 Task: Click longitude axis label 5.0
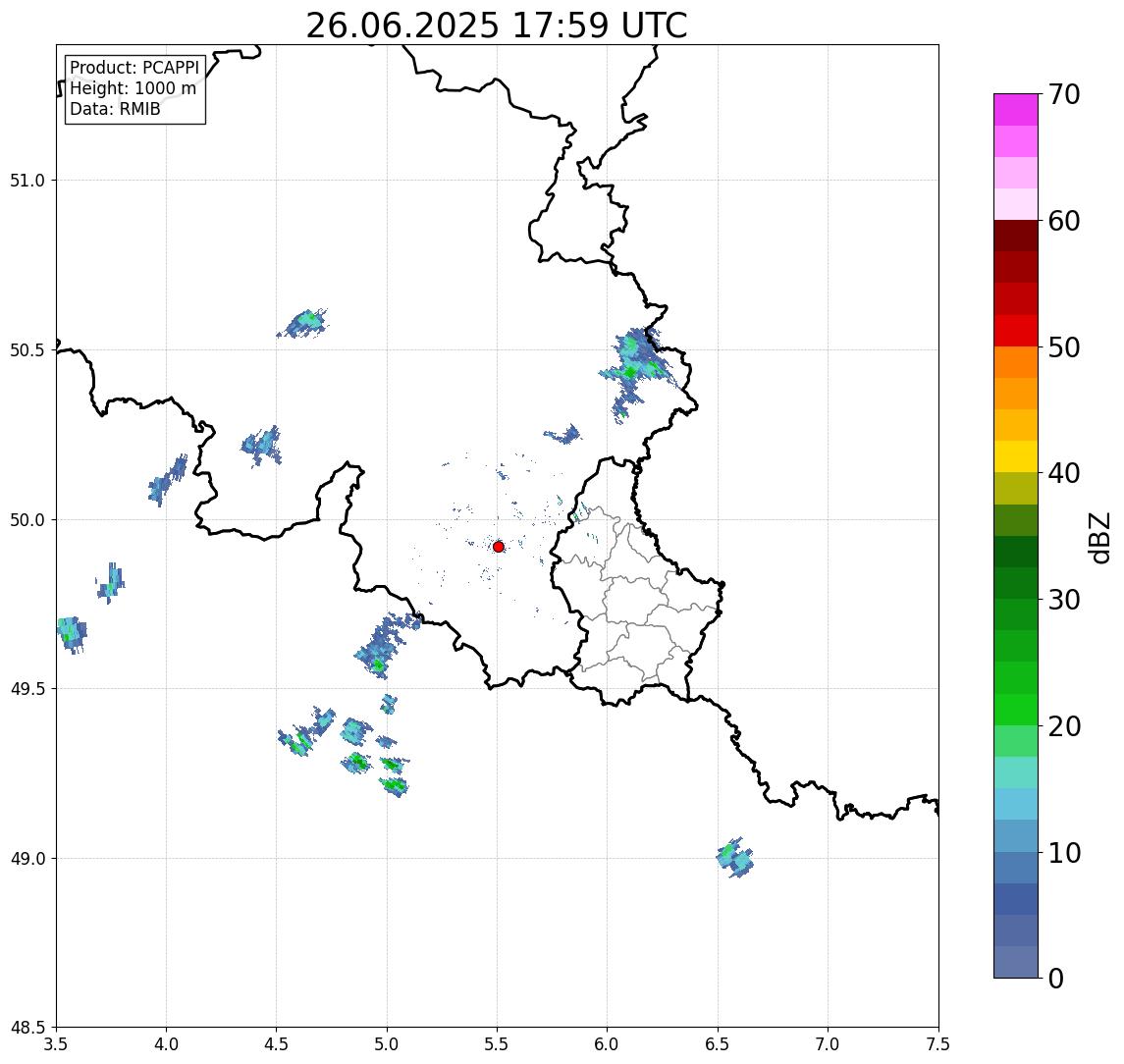[387, 1044]
